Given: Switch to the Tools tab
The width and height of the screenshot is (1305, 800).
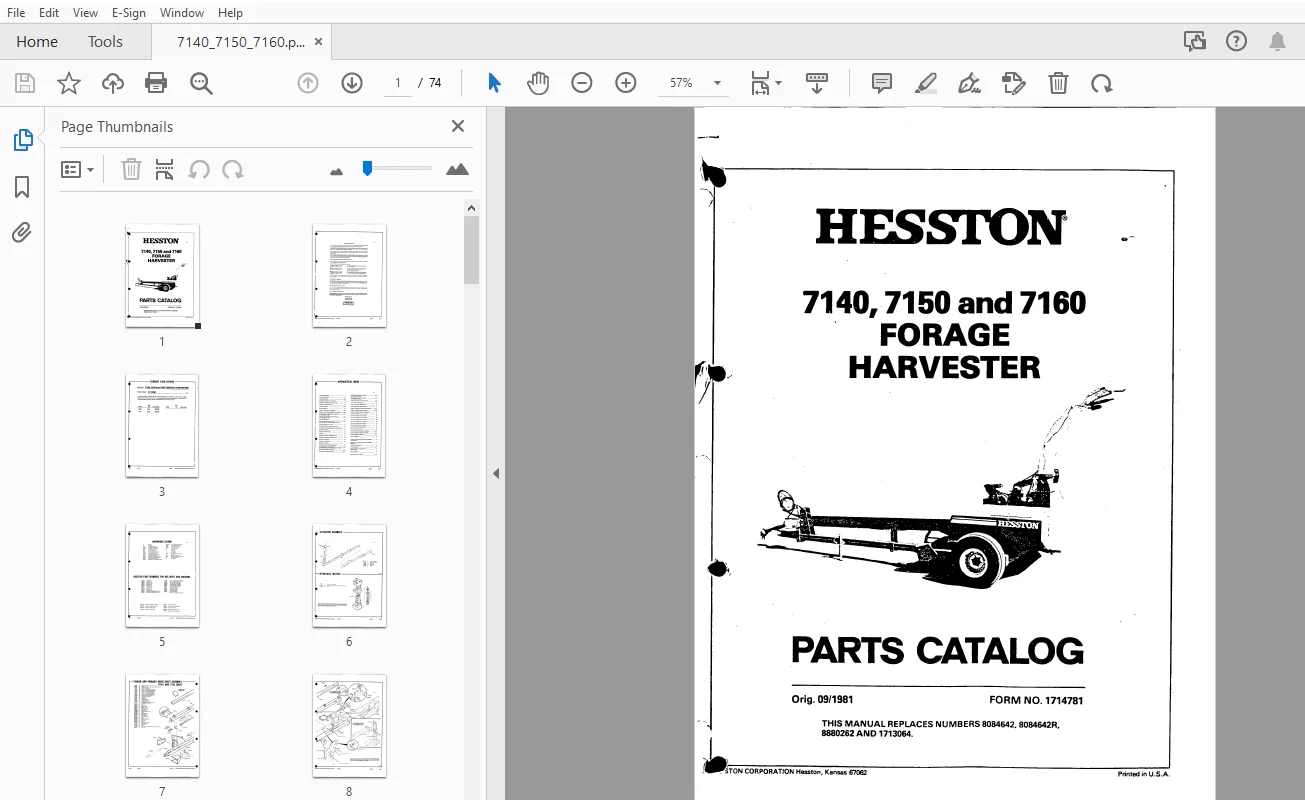Looking at the screenshot, I should [105, 42].
